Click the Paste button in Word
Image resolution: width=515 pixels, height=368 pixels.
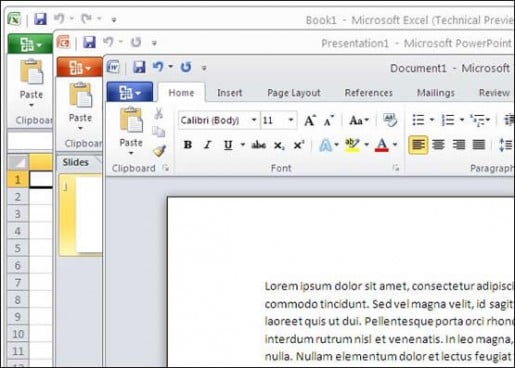click(131, 131)
